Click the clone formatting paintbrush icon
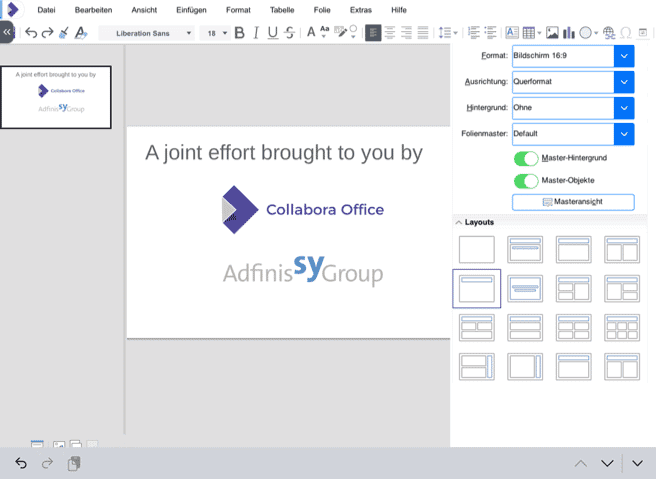 click(64, 33)
